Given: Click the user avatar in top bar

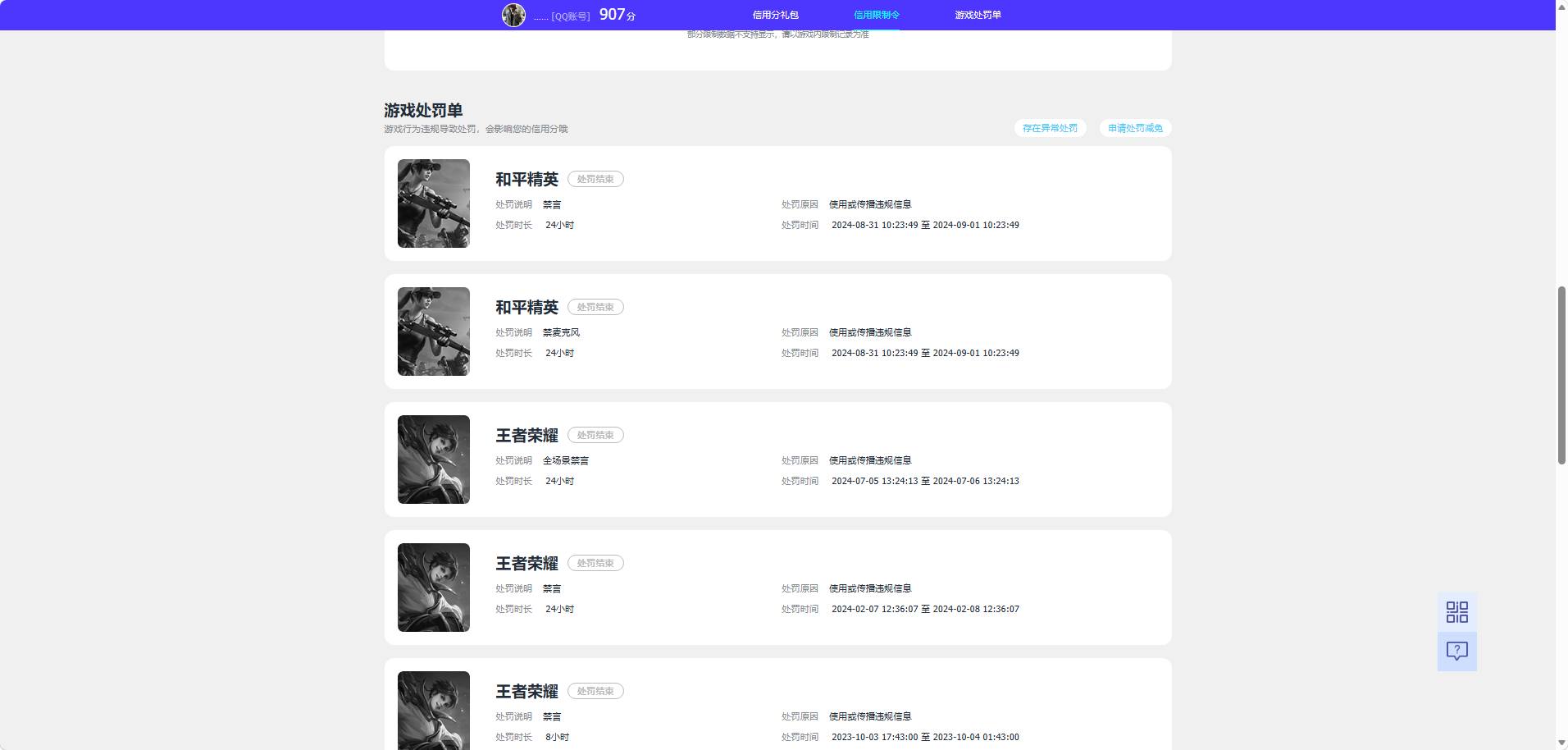Looking at the screenshot, I should (513, 15).
